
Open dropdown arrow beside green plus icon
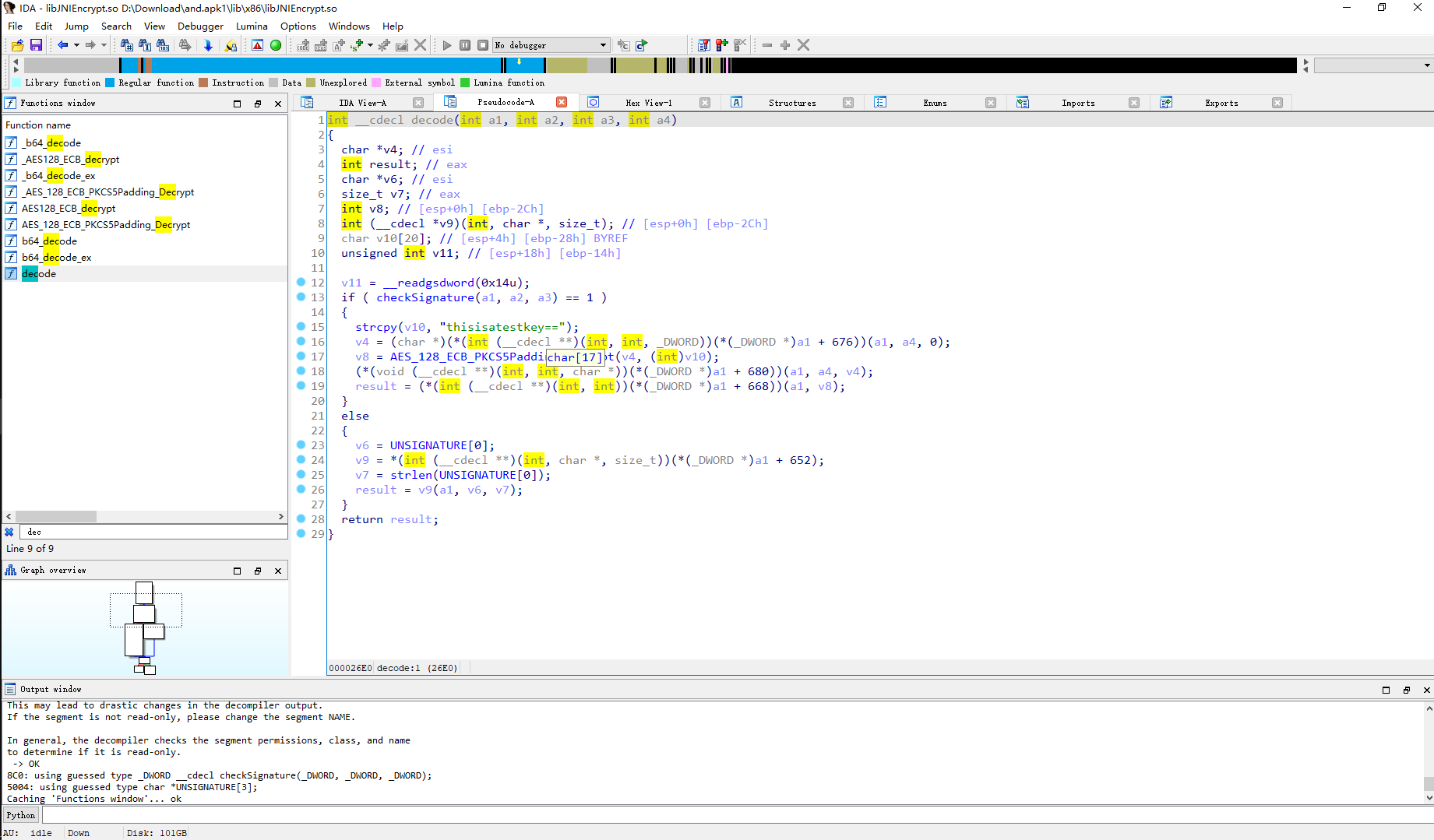click(x=370, y=45)
